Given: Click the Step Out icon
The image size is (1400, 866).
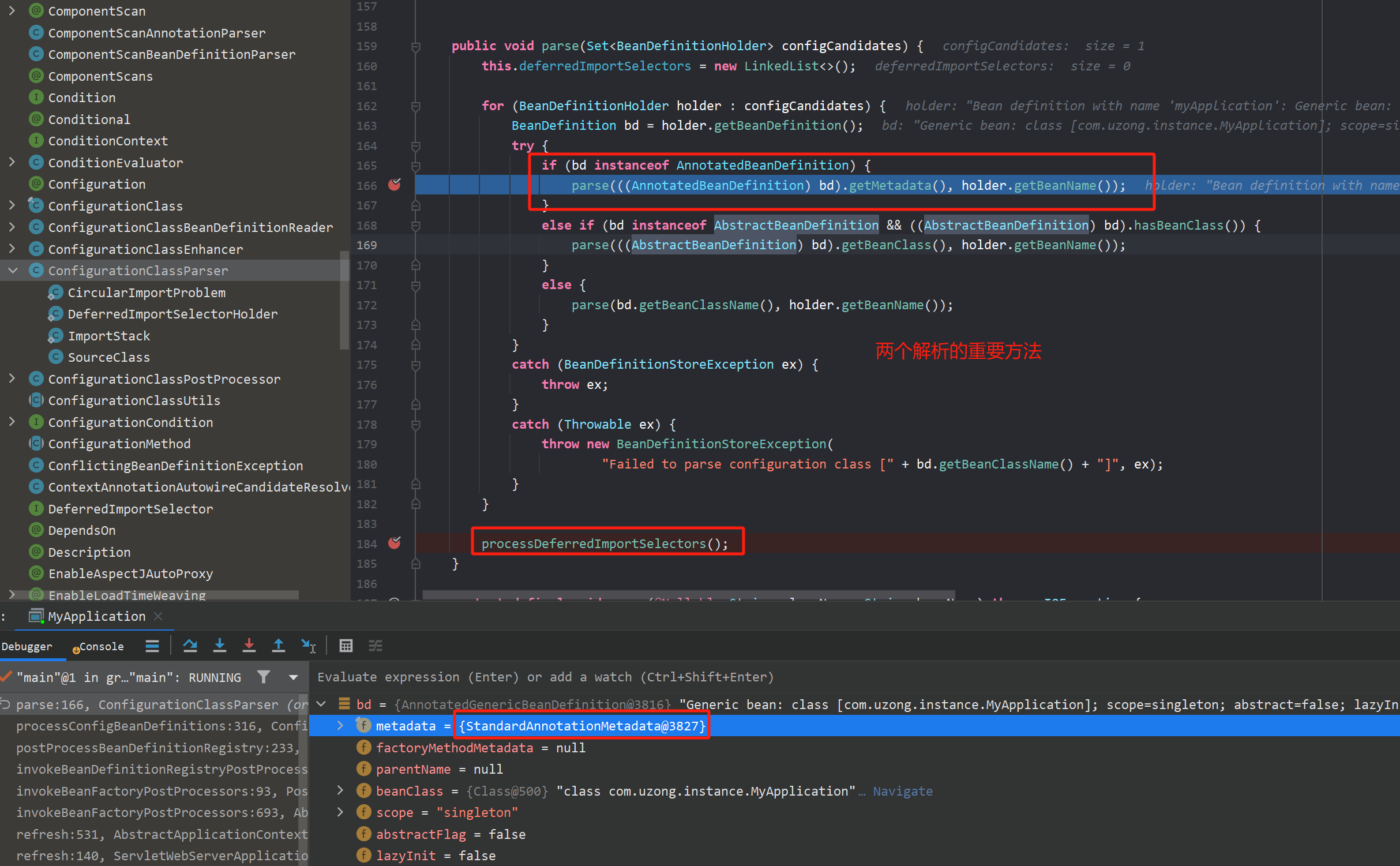Looking at the screenshot, I should pyautogui.click(x=278, y=646).
